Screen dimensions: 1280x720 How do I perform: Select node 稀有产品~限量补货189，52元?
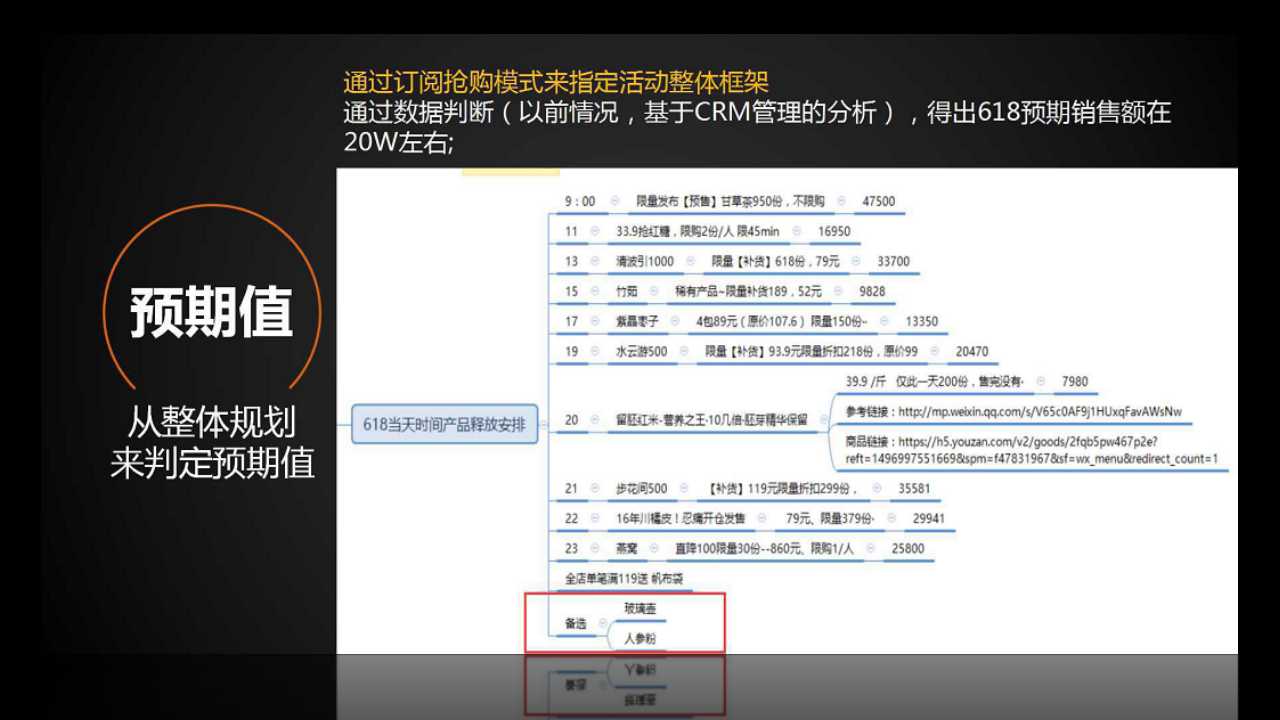pos(748,291)
